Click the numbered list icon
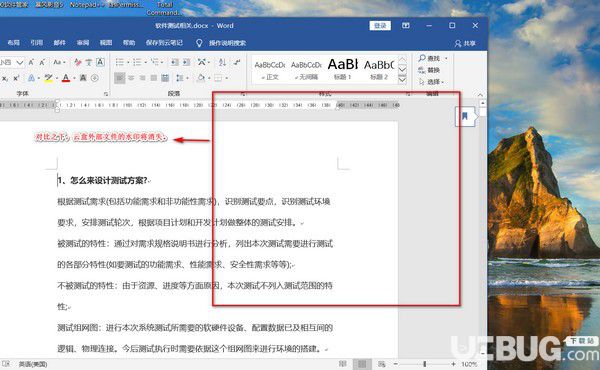This screenshot has height=370, width=600. (x=137, y=62)
